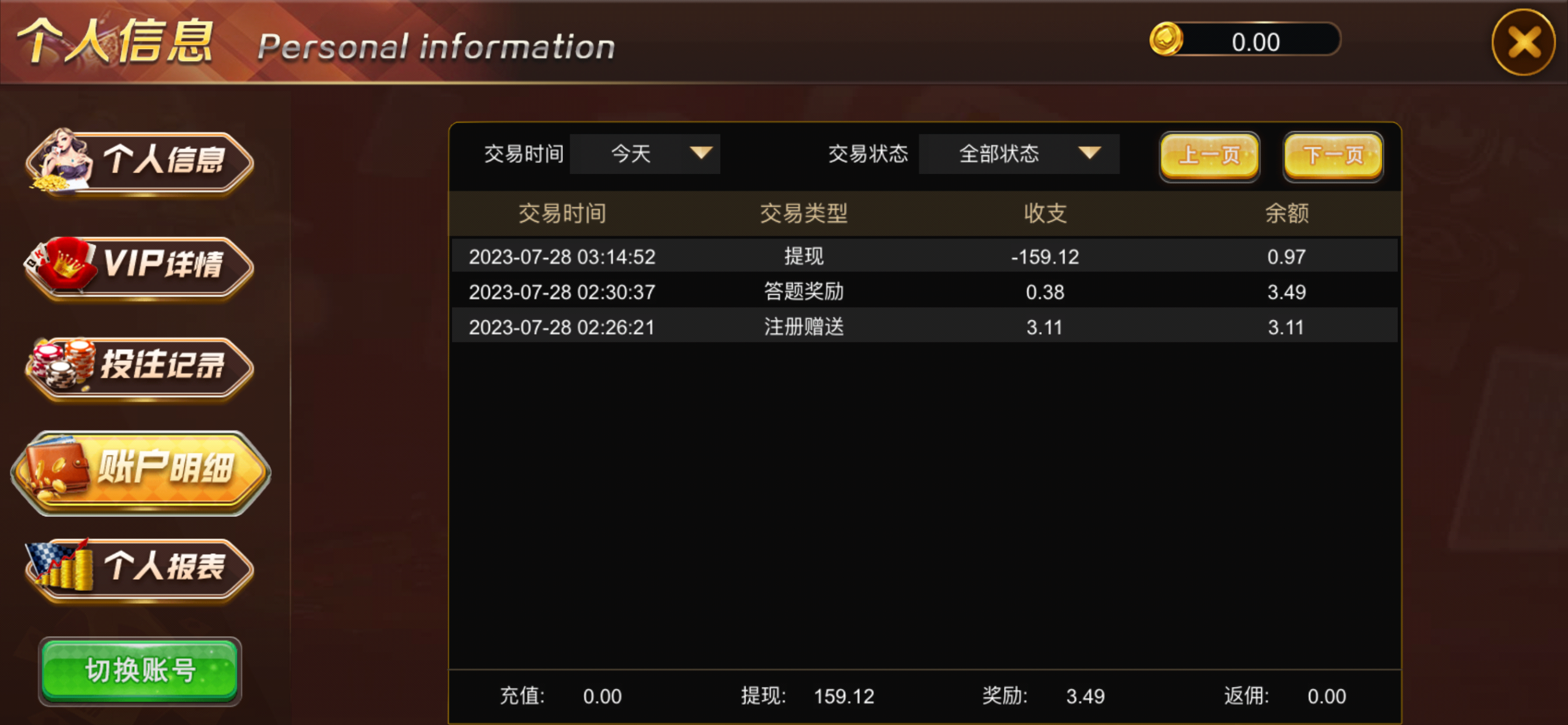The width and height of the screenshot is (1568, 725).
Task: Select the 提现 withdrawal transaction row
Action: (925, 256)
